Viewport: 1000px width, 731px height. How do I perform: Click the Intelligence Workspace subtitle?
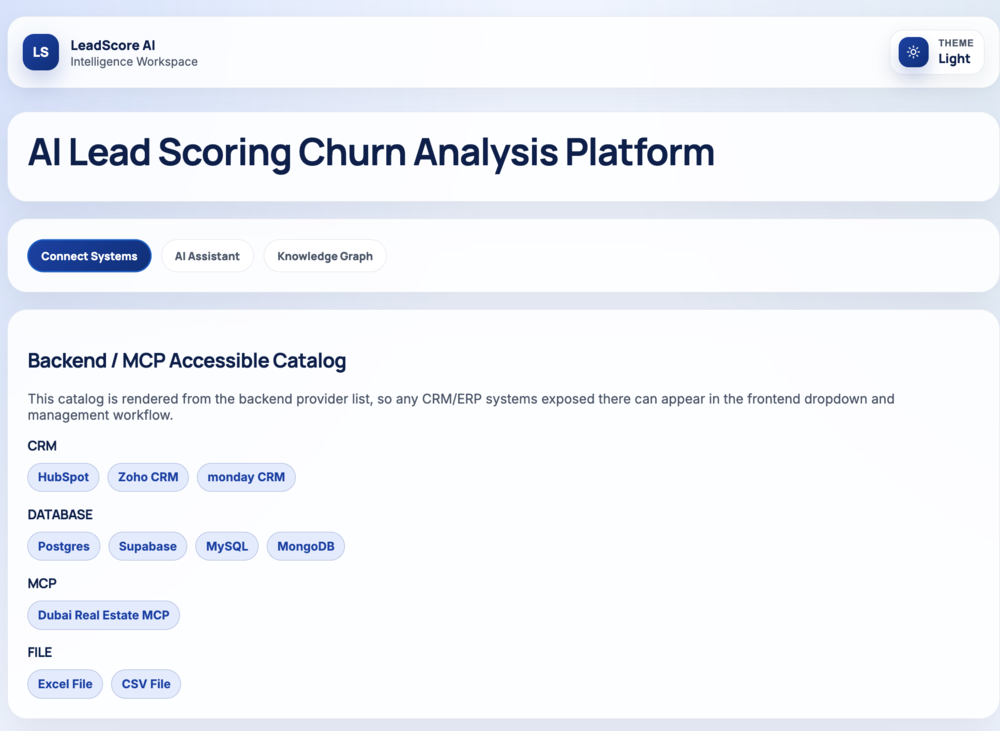coord(134,62)
